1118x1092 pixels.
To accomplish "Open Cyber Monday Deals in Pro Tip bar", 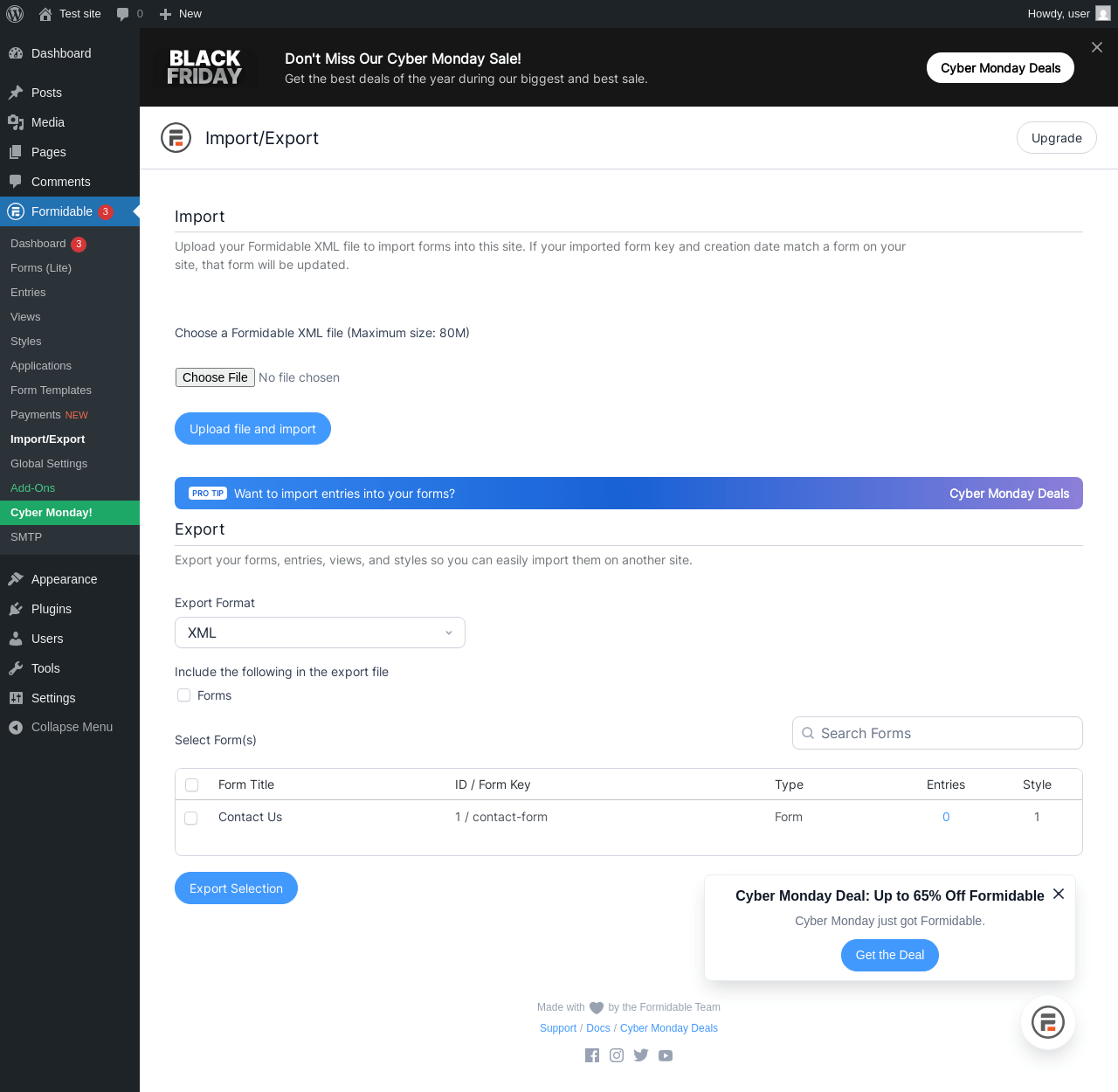I will click(1010, 494).
